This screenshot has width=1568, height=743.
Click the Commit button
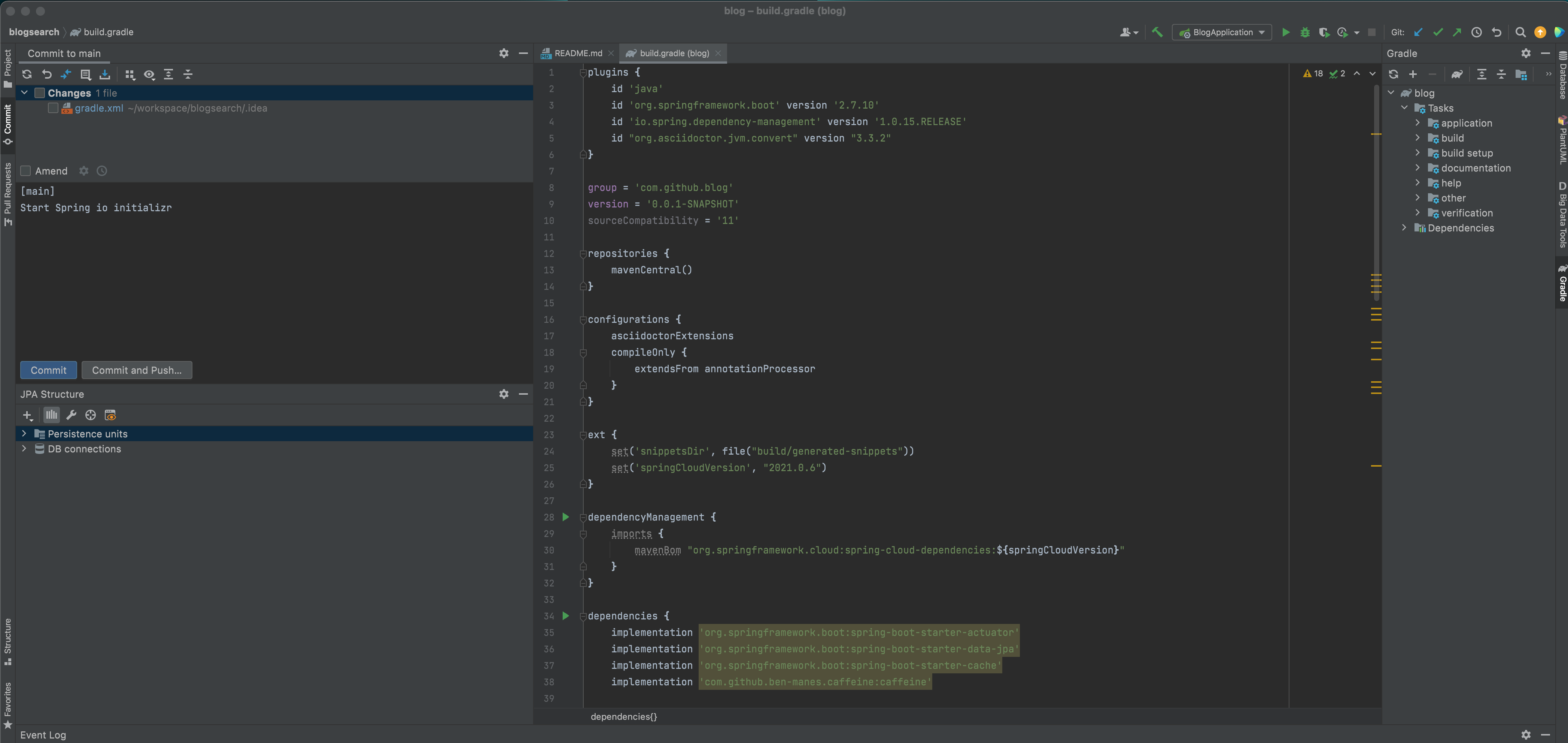[48, 370]
